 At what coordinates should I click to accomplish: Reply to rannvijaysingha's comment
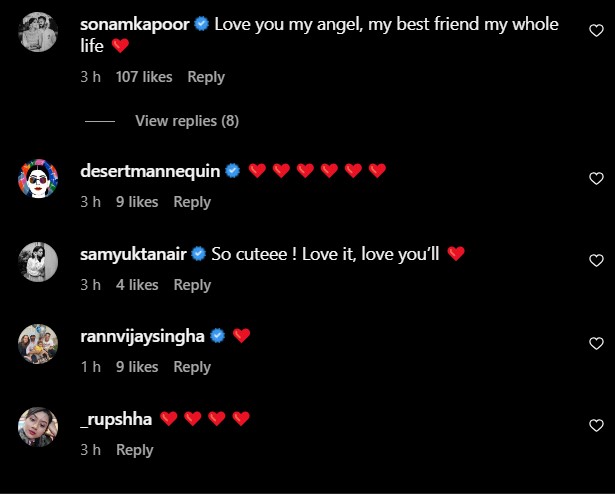[192, 367]
